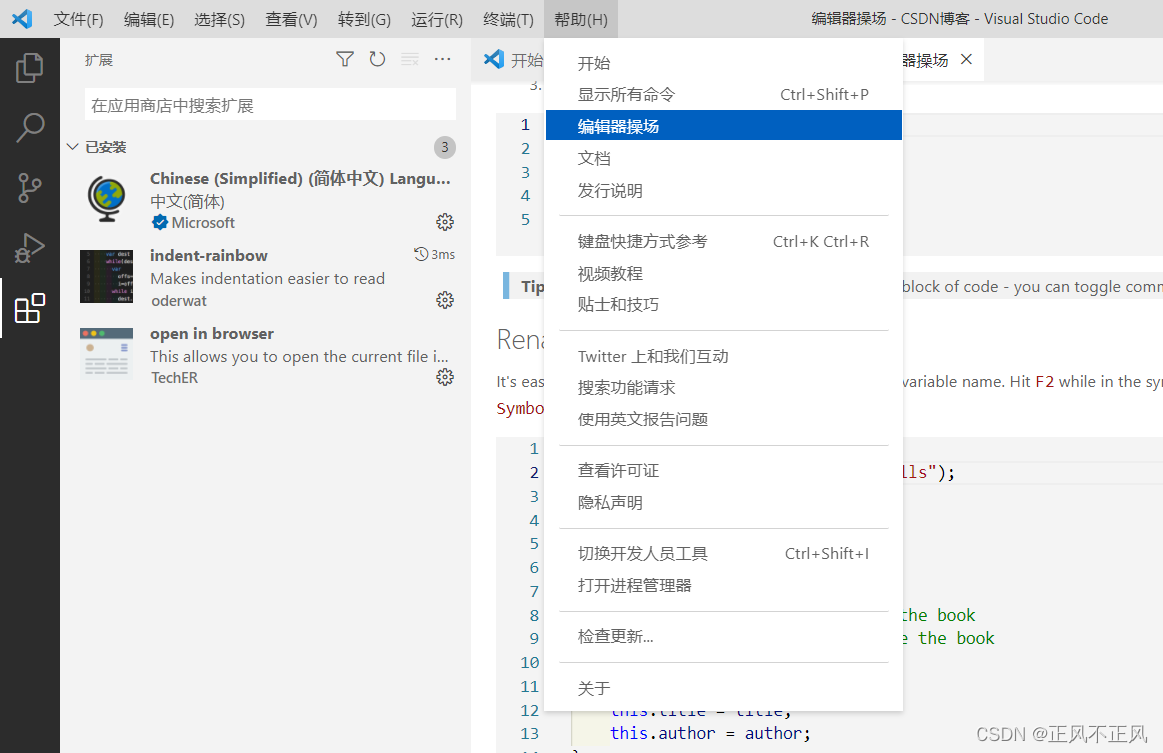Open settings gear for open in browser
1163x753 pixels.
point(445,377)
